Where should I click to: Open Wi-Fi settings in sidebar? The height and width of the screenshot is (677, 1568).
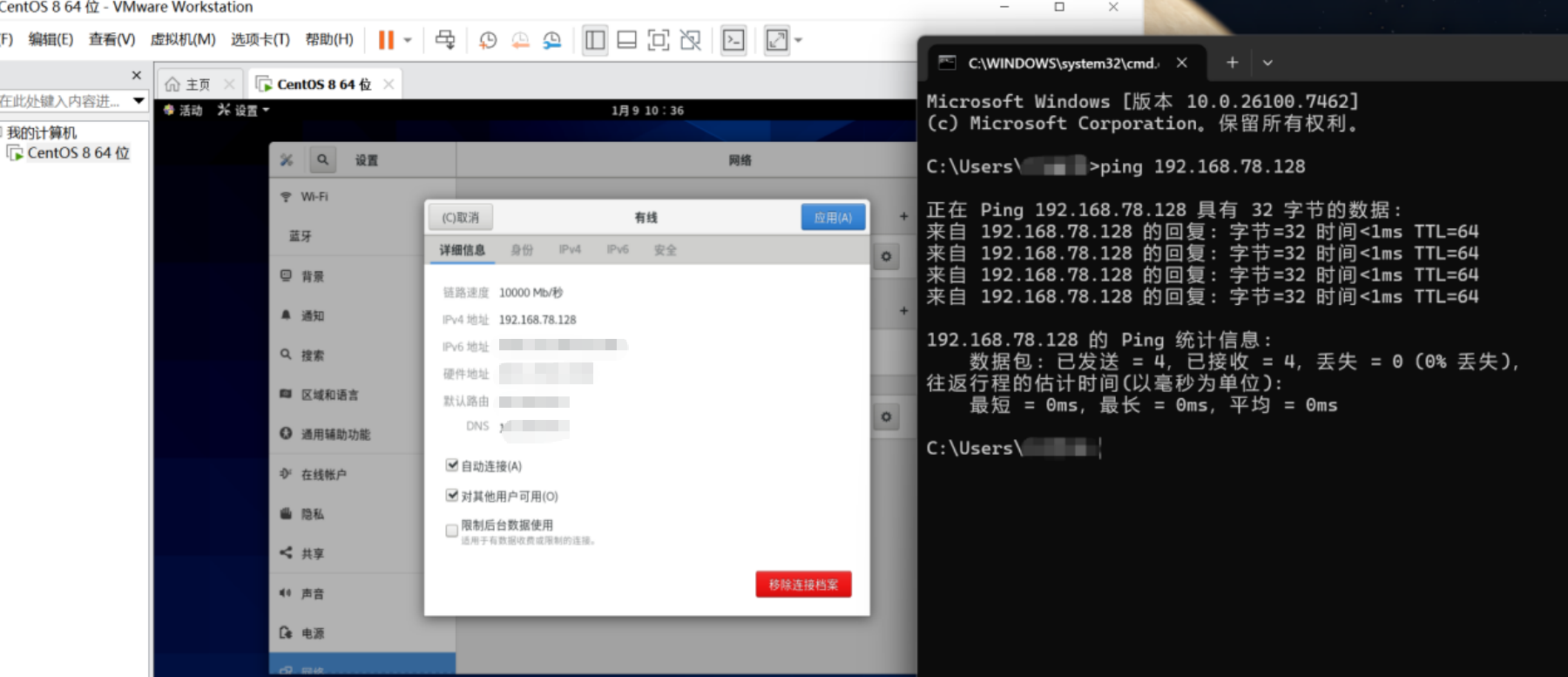tap(362, 197)
